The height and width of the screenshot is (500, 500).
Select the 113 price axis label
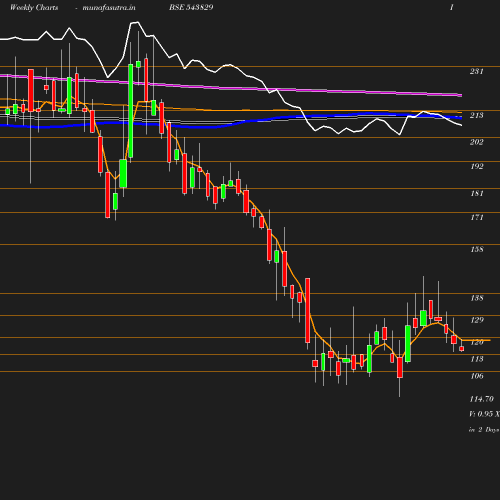click(477, 359)
